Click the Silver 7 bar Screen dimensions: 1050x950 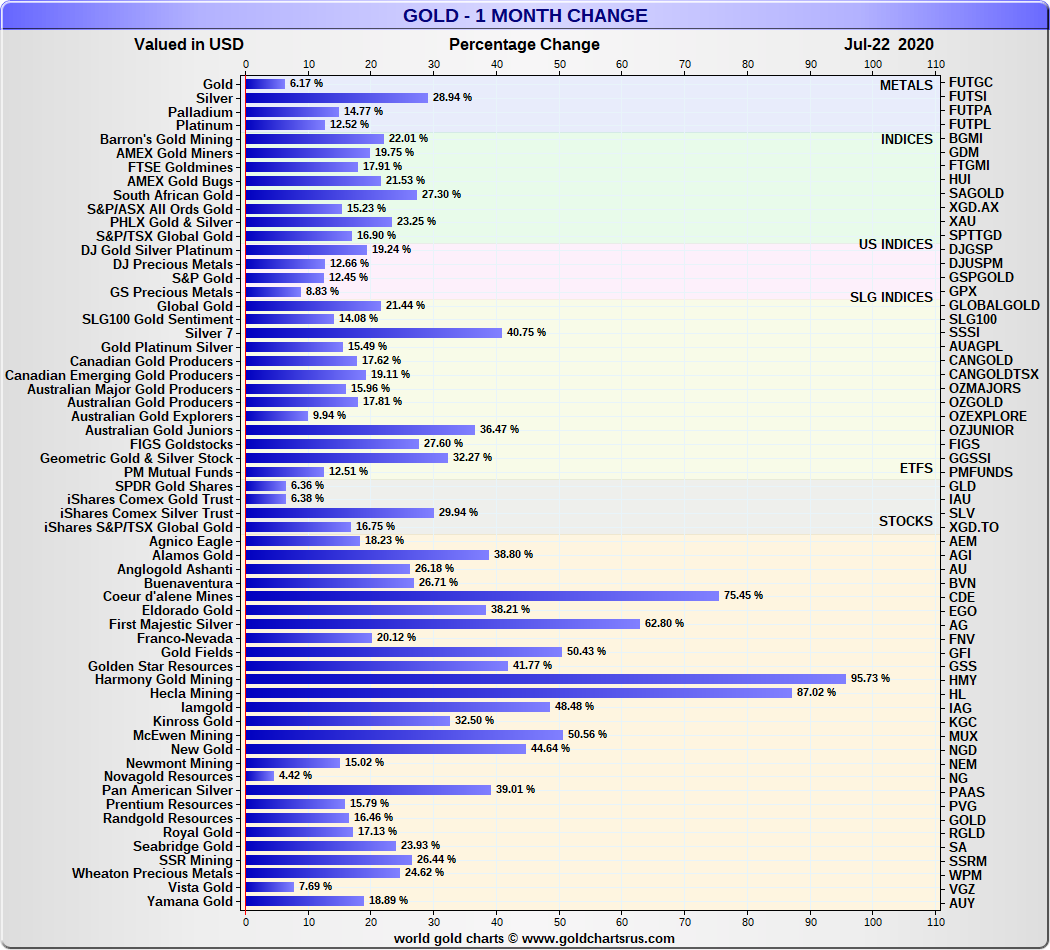pyautogui.click(x=374, y=333)
